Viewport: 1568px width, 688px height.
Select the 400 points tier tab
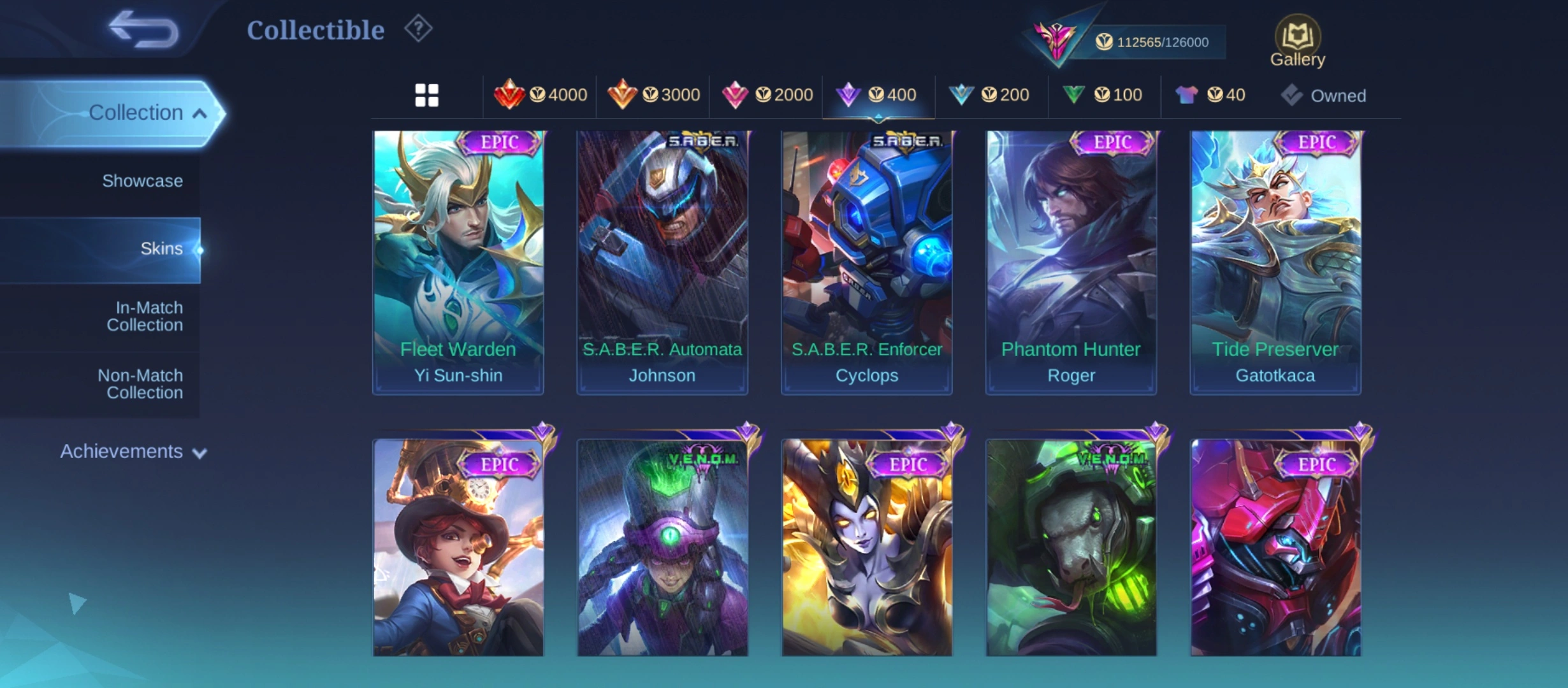click(878, 95)
